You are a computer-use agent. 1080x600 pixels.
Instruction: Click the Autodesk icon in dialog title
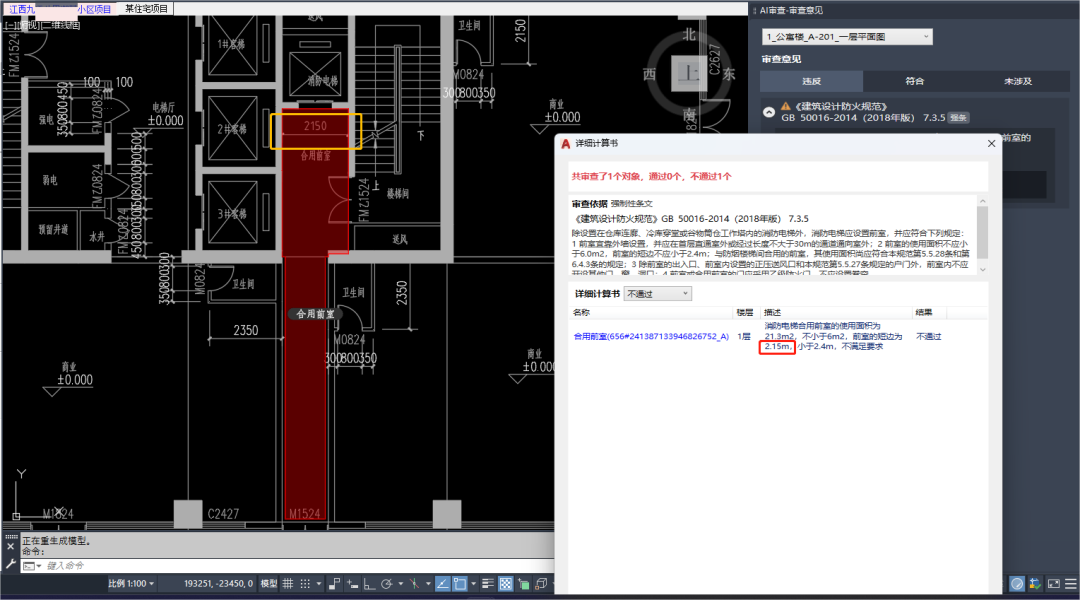point(565,143)
